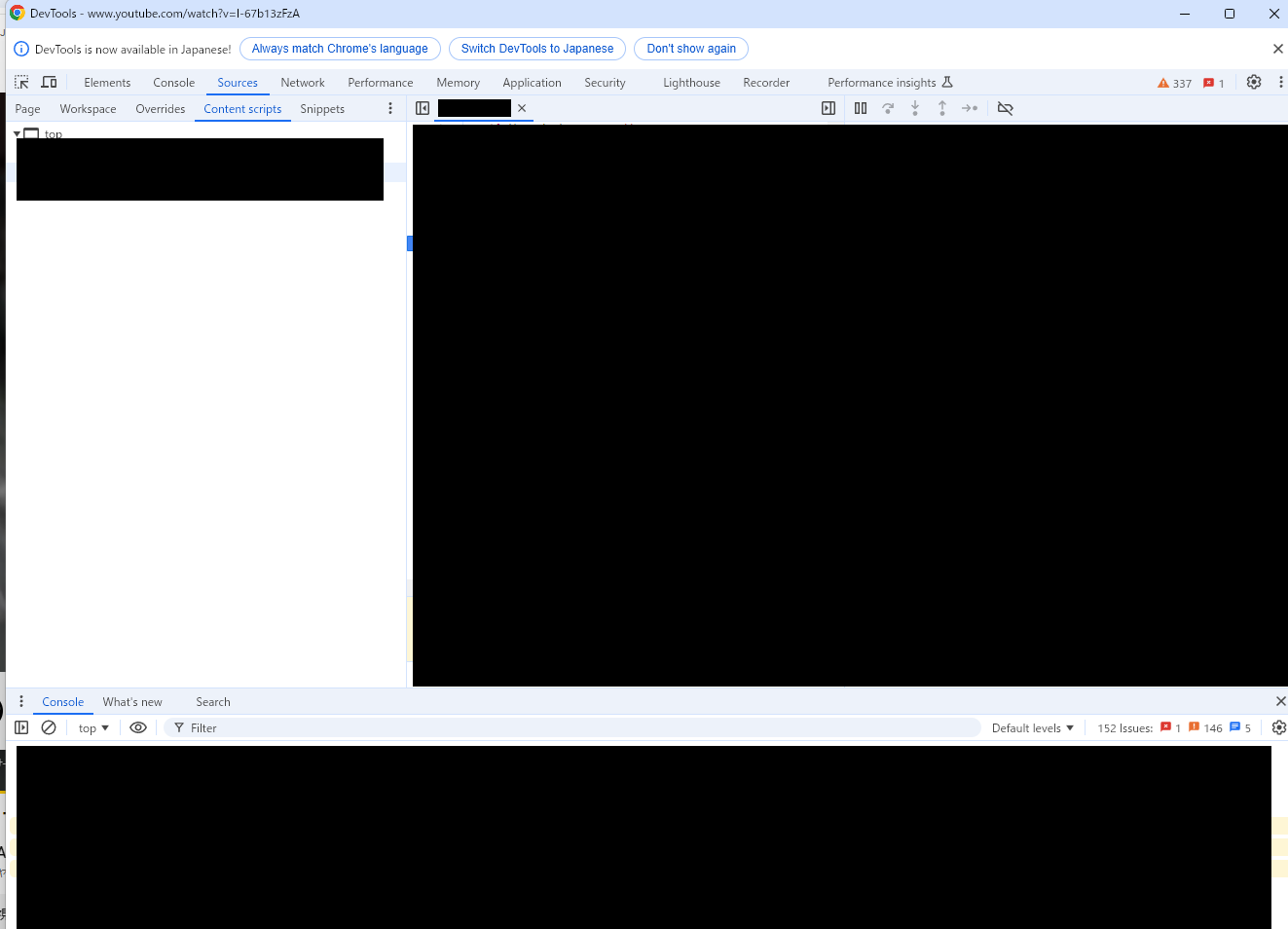The height and width of the screenshot is (929, 1288).
Task: Click the Step out of current function icon
Action: click(x=941, y=108)
